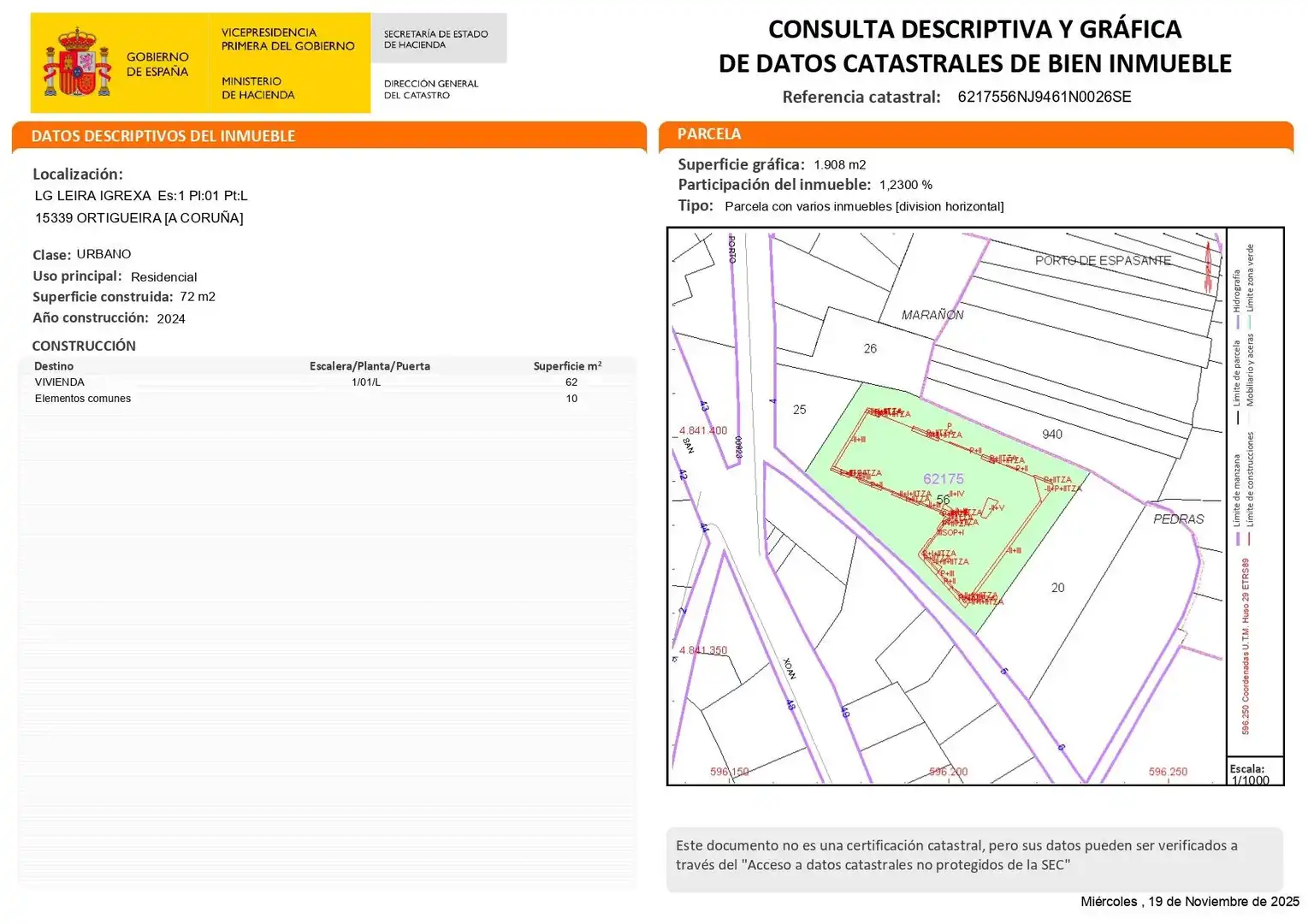The width and height of the screenshot is (1308, 924).
Task: Click built area value '72 m2'
Action: 198,297
